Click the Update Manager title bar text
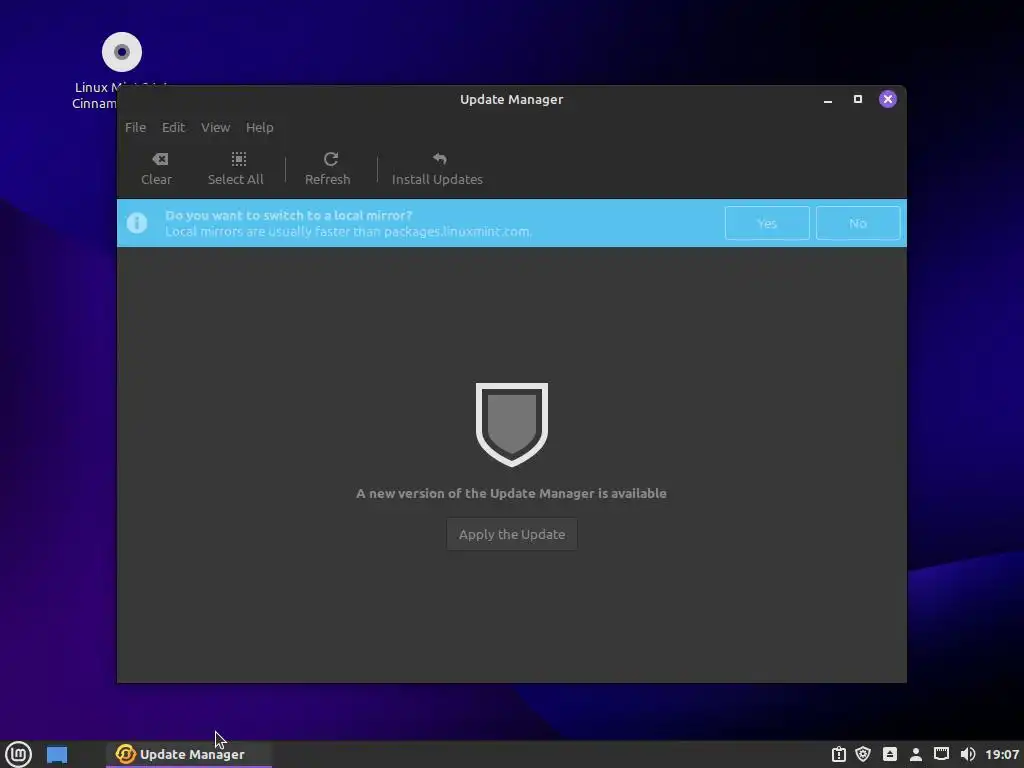This screenshot has height=768, width=1024. pos(512,99)
